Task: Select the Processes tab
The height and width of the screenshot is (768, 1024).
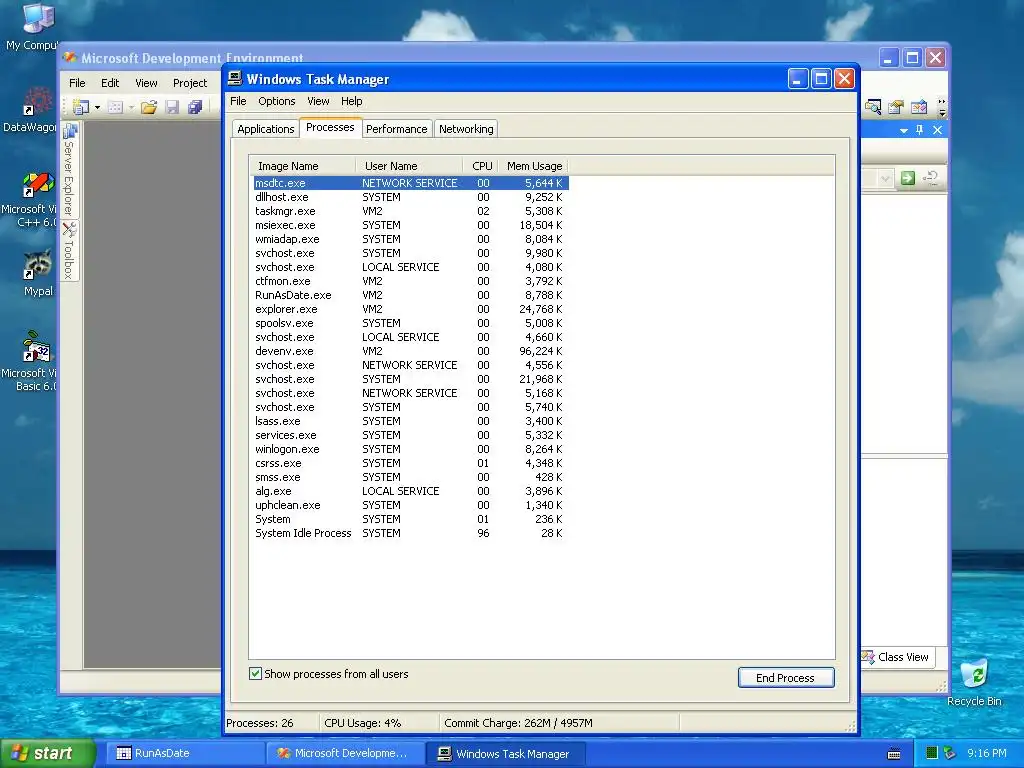Action: tap(330, 127)
